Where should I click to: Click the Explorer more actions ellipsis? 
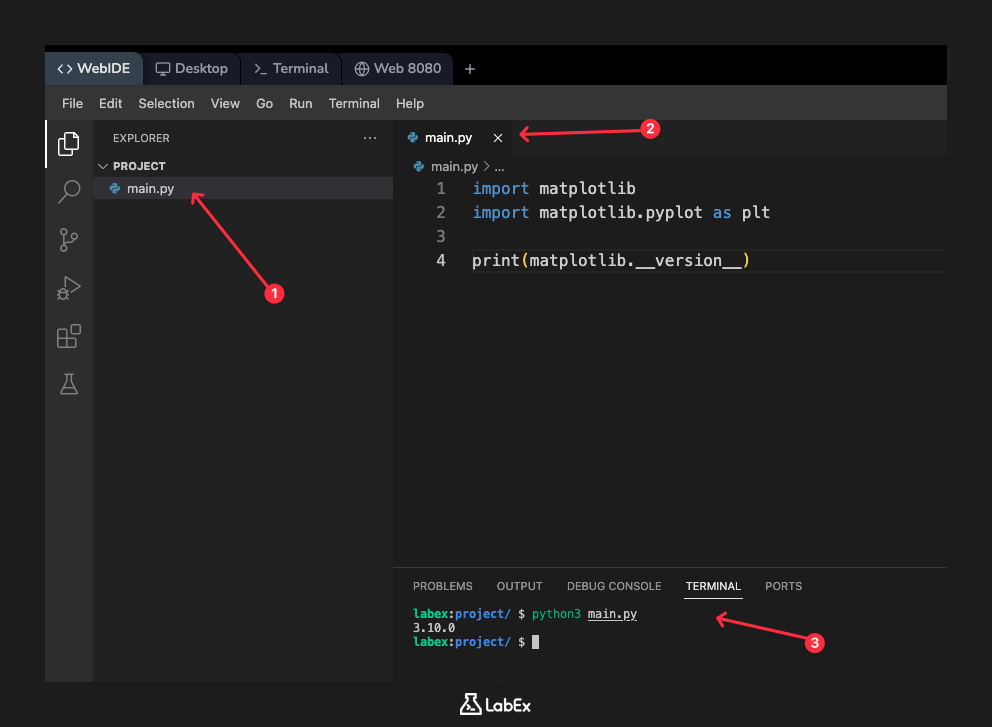click(x=370, y=138)
